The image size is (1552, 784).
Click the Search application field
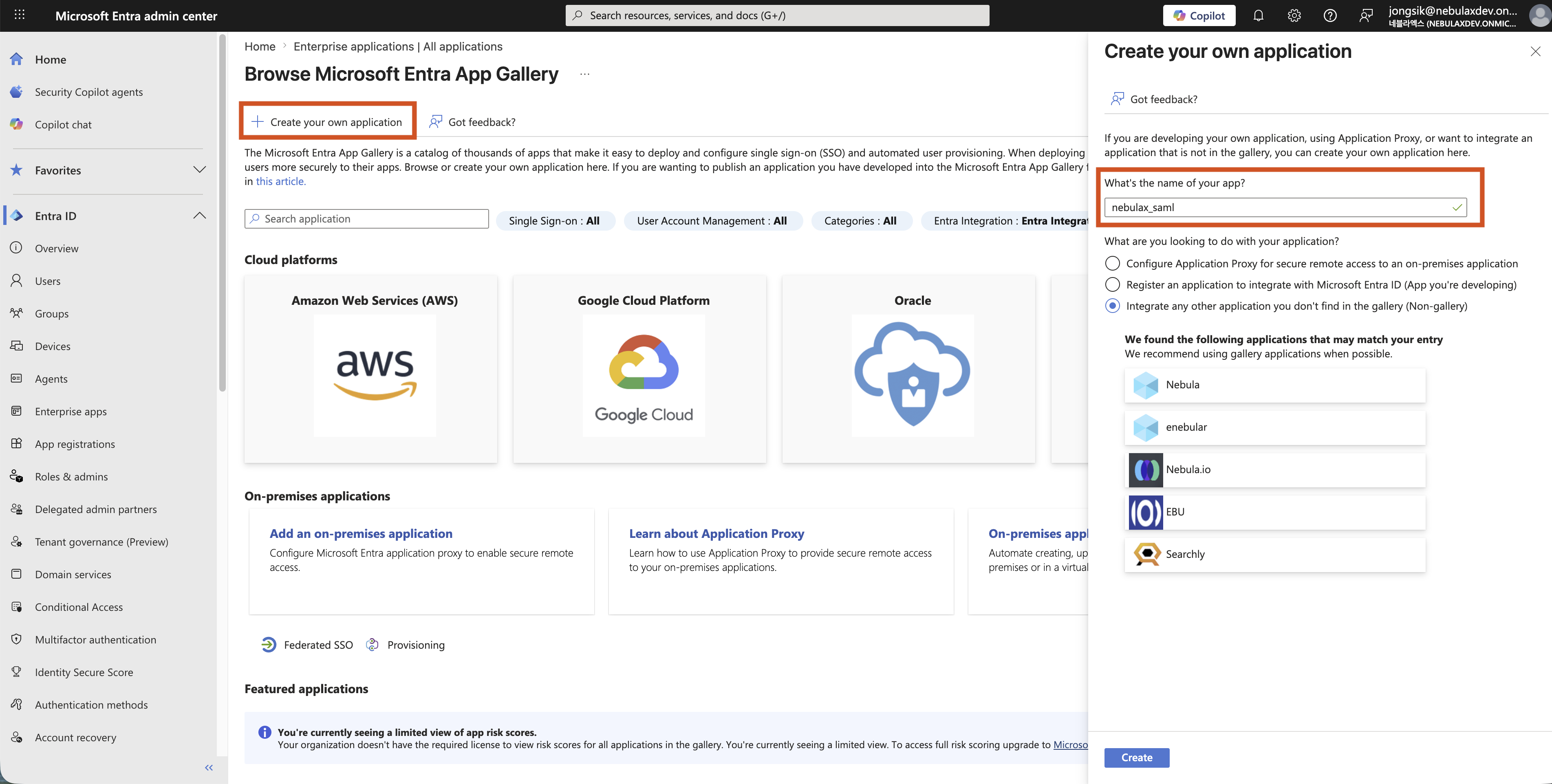366,218
